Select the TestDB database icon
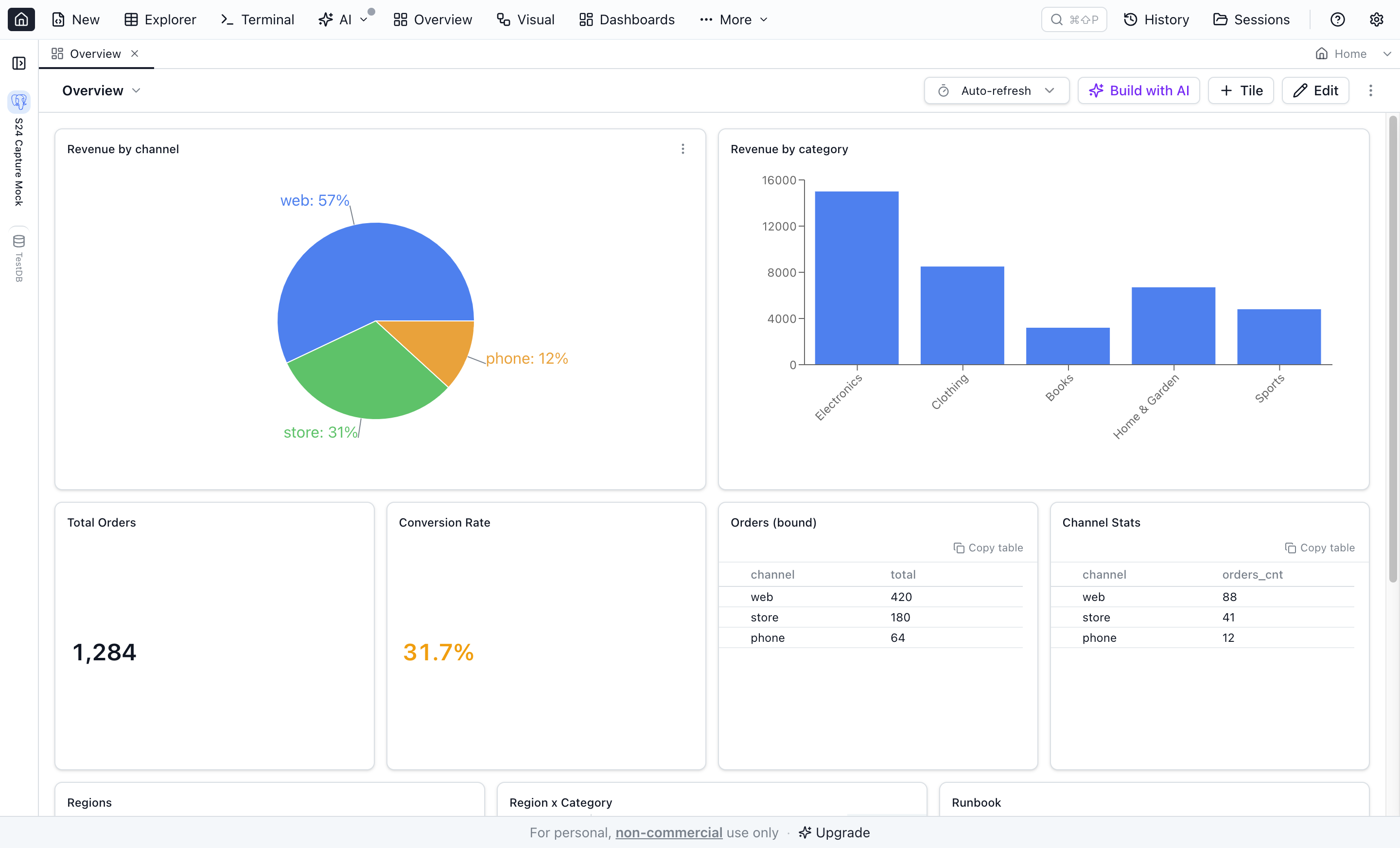The image size is (1400, 848). (x=19, y=241)
